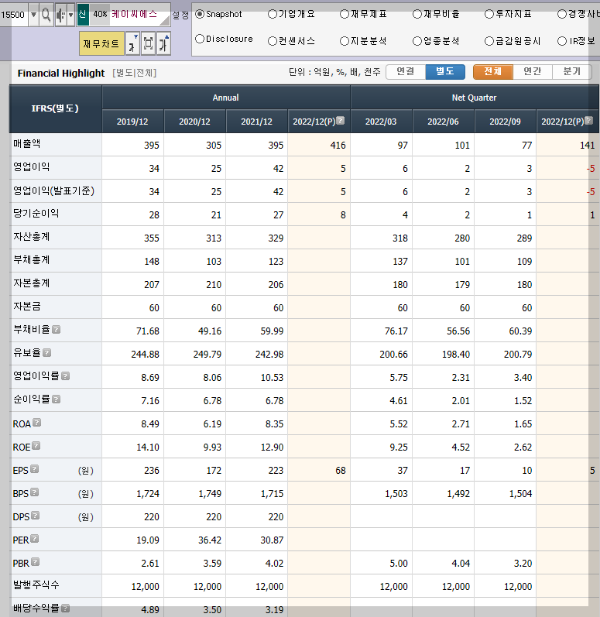Click ROE value 14.10 for 2019/12
Image resolution: width=600 pixels, height=617 pixels.
click(148, 447)
